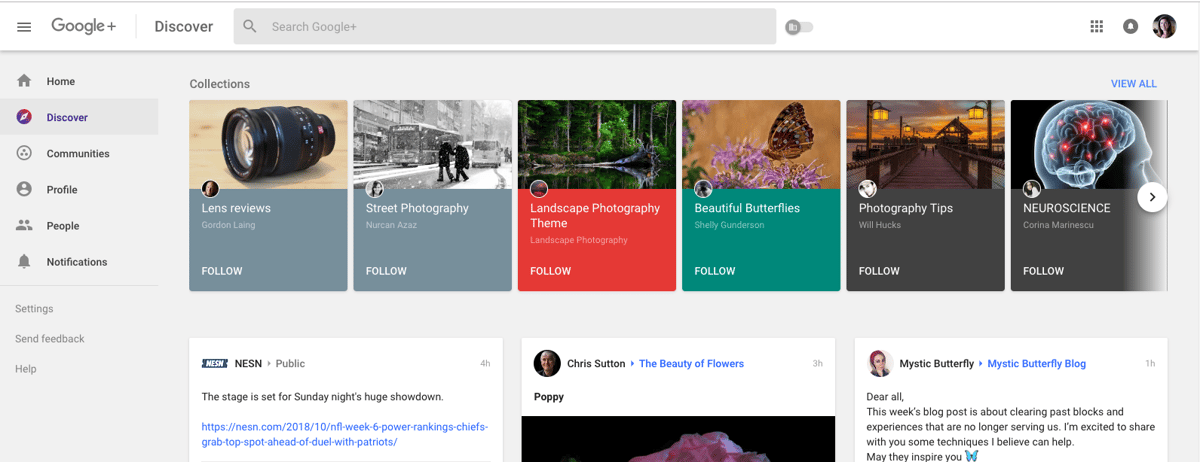
Task: Click the NESN author name
Action: point(248,364)
